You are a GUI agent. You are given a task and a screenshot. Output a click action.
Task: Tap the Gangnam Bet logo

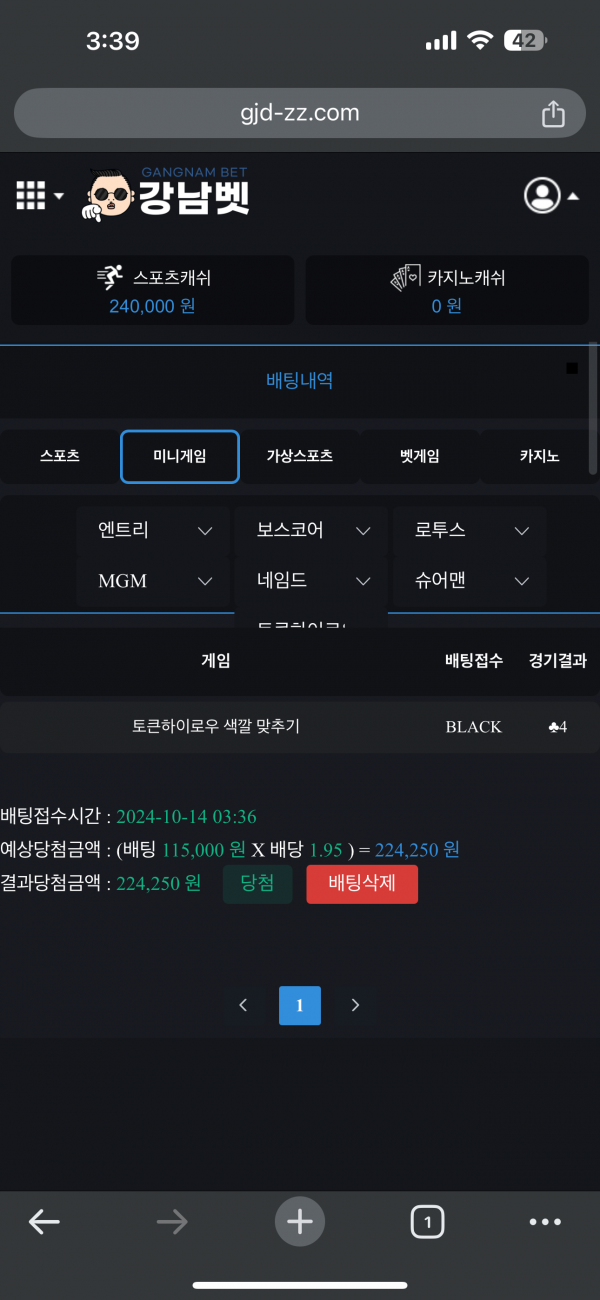pyautogui.click(x=166, y=192)
